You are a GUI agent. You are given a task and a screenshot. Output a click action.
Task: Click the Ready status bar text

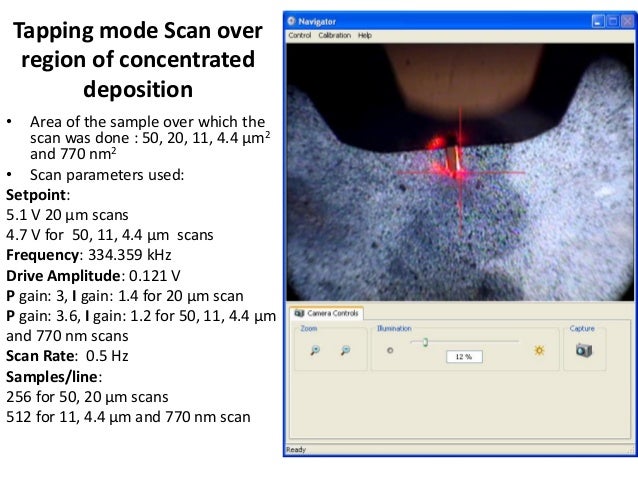click(x=296, y=449)
